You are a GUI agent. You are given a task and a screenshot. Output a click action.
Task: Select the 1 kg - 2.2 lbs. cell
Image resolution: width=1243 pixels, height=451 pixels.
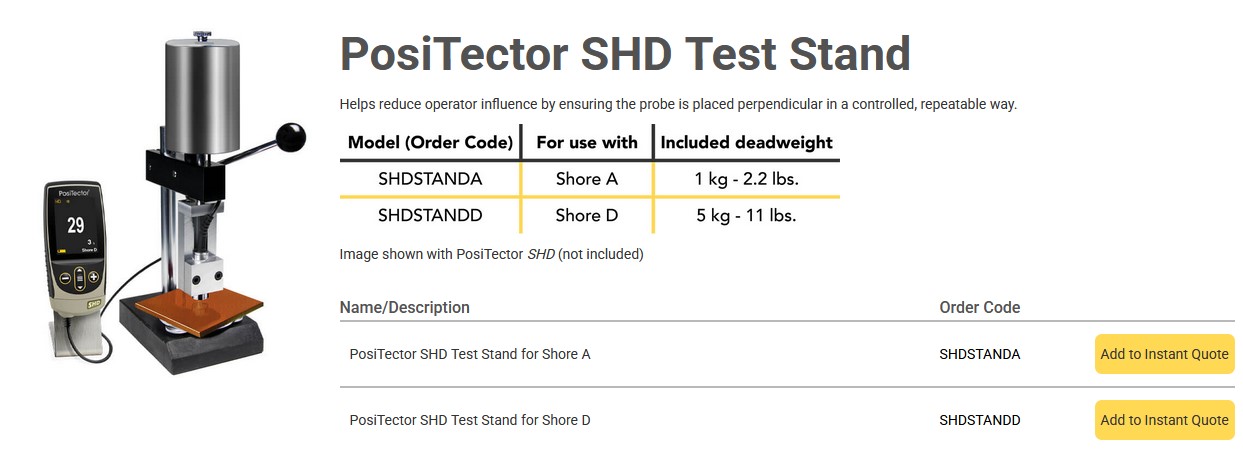click(x=746, y=180)
